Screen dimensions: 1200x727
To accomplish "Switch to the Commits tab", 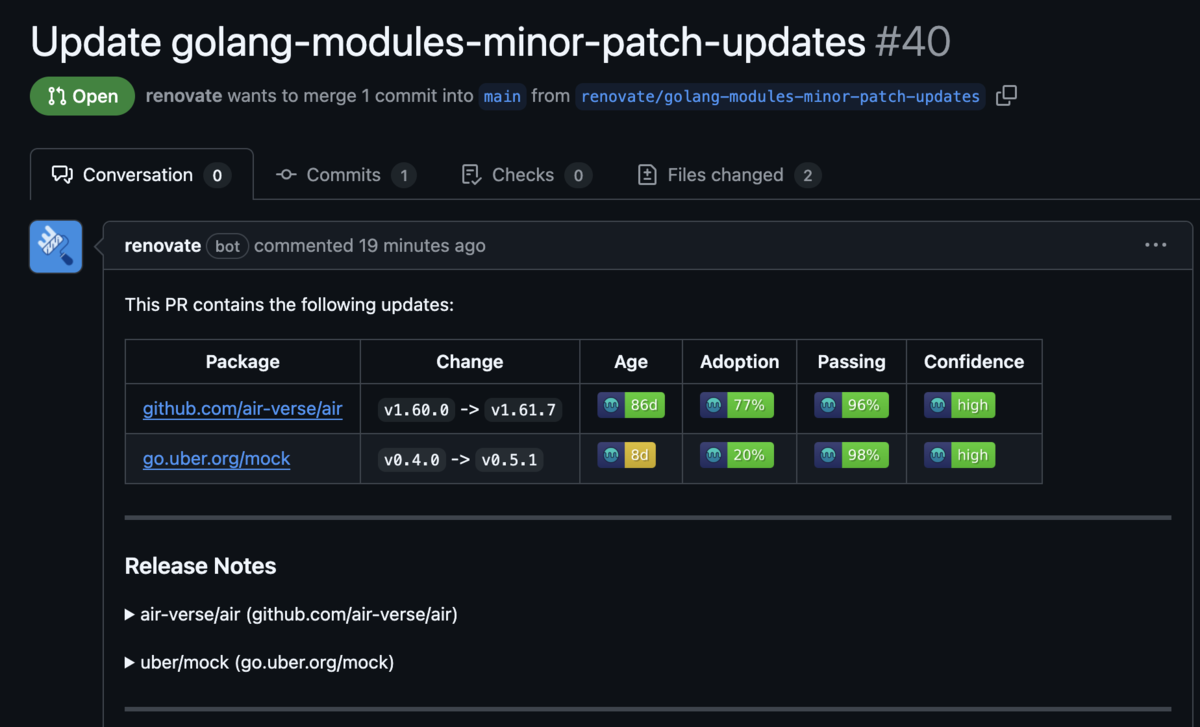I will click(x=346, y=175).
